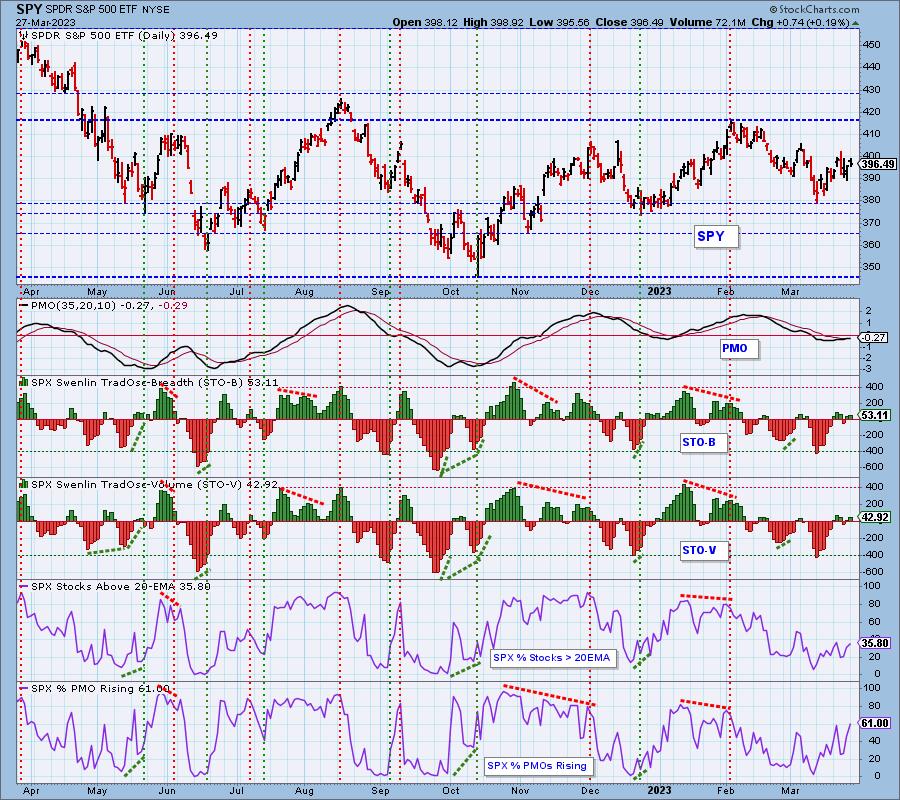Click the green up-arrow beside the Chg value
The image size is (900, 800).
click(855, 24)
